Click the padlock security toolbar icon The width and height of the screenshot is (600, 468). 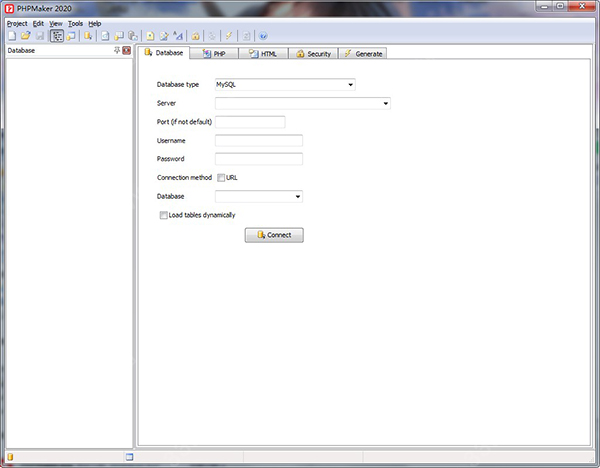point(196,36)
